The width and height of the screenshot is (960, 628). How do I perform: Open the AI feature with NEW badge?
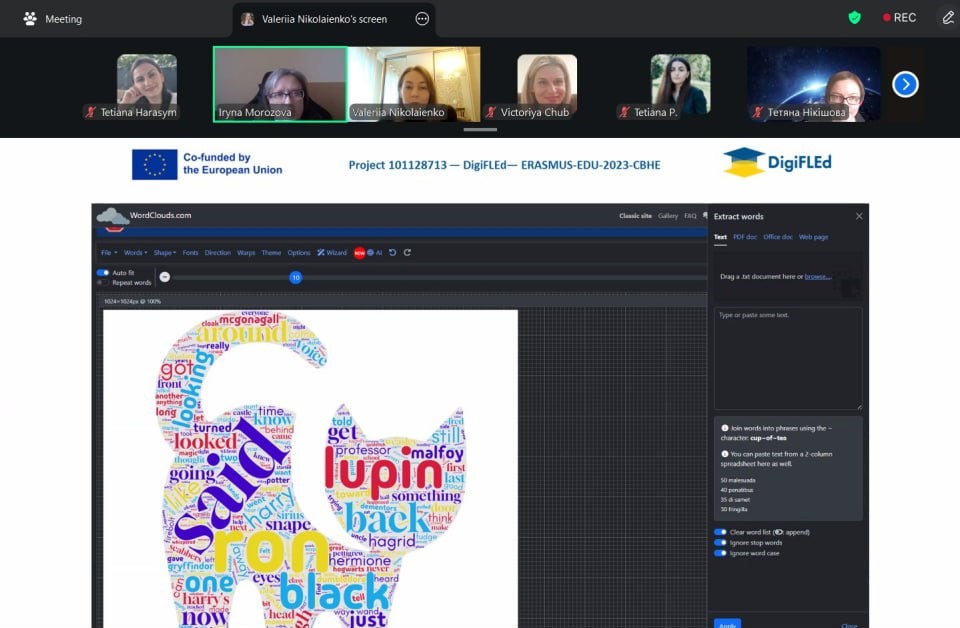[368, 252]
